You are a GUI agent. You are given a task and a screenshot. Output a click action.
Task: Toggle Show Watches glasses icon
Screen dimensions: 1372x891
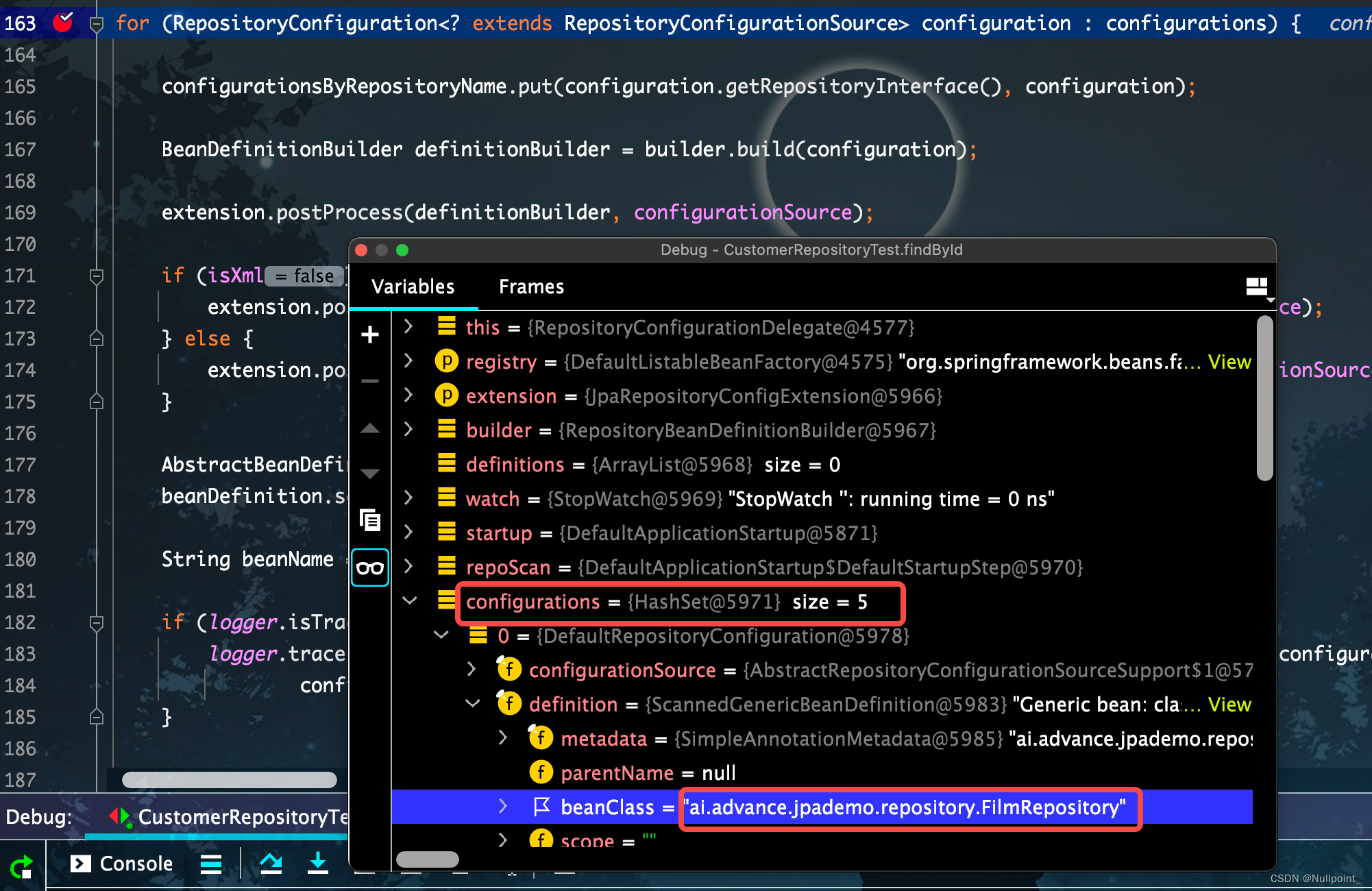click(x=370, y=567)
